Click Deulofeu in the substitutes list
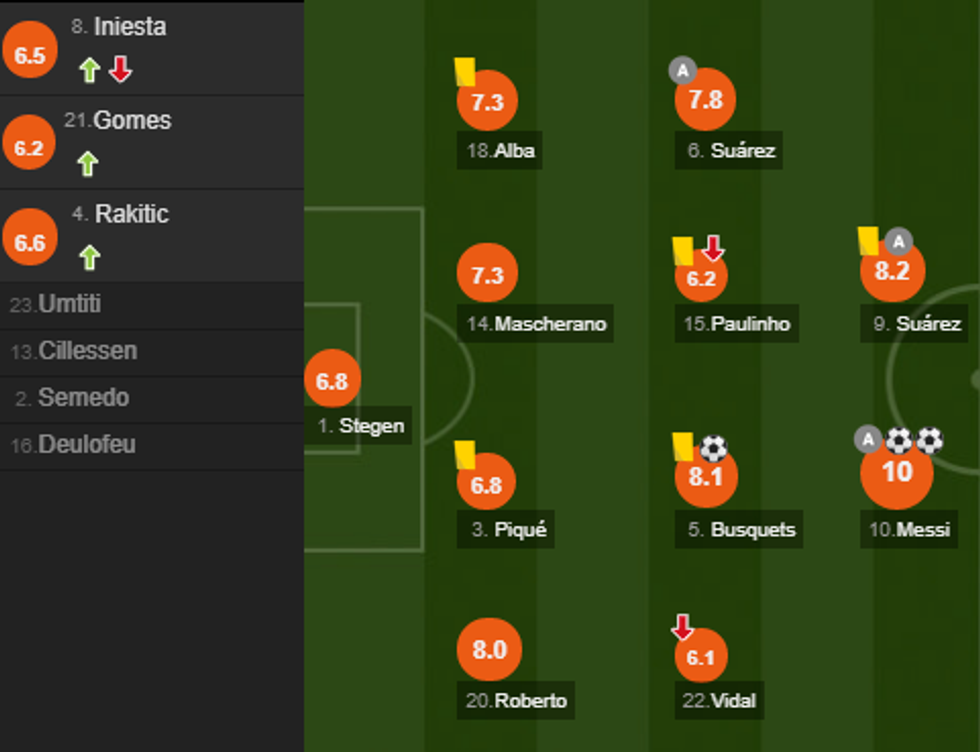Viewport: 980px width, 752px height. pos(85,445)
